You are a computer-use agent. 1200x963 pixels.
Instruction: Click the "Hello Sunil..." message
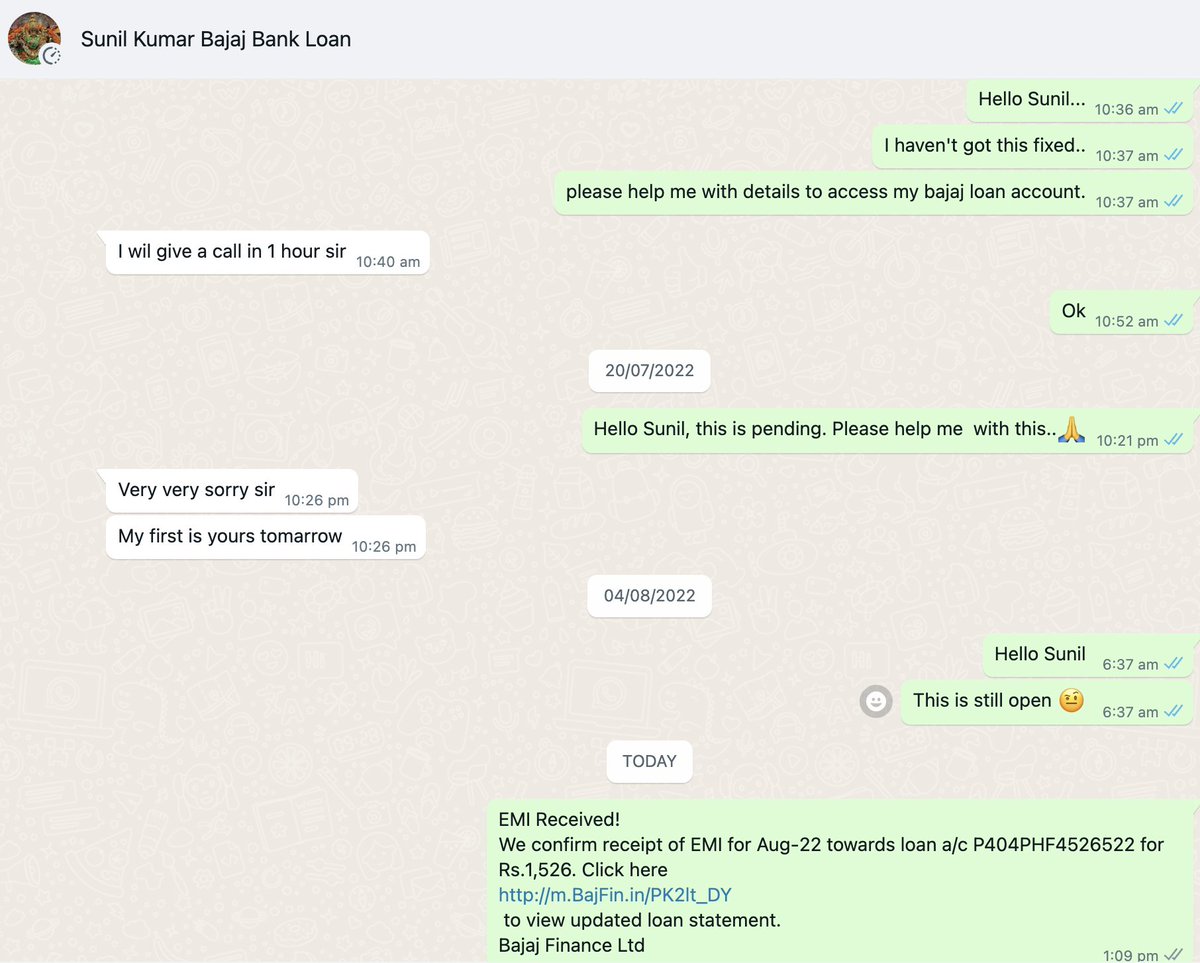point(1080,100)
